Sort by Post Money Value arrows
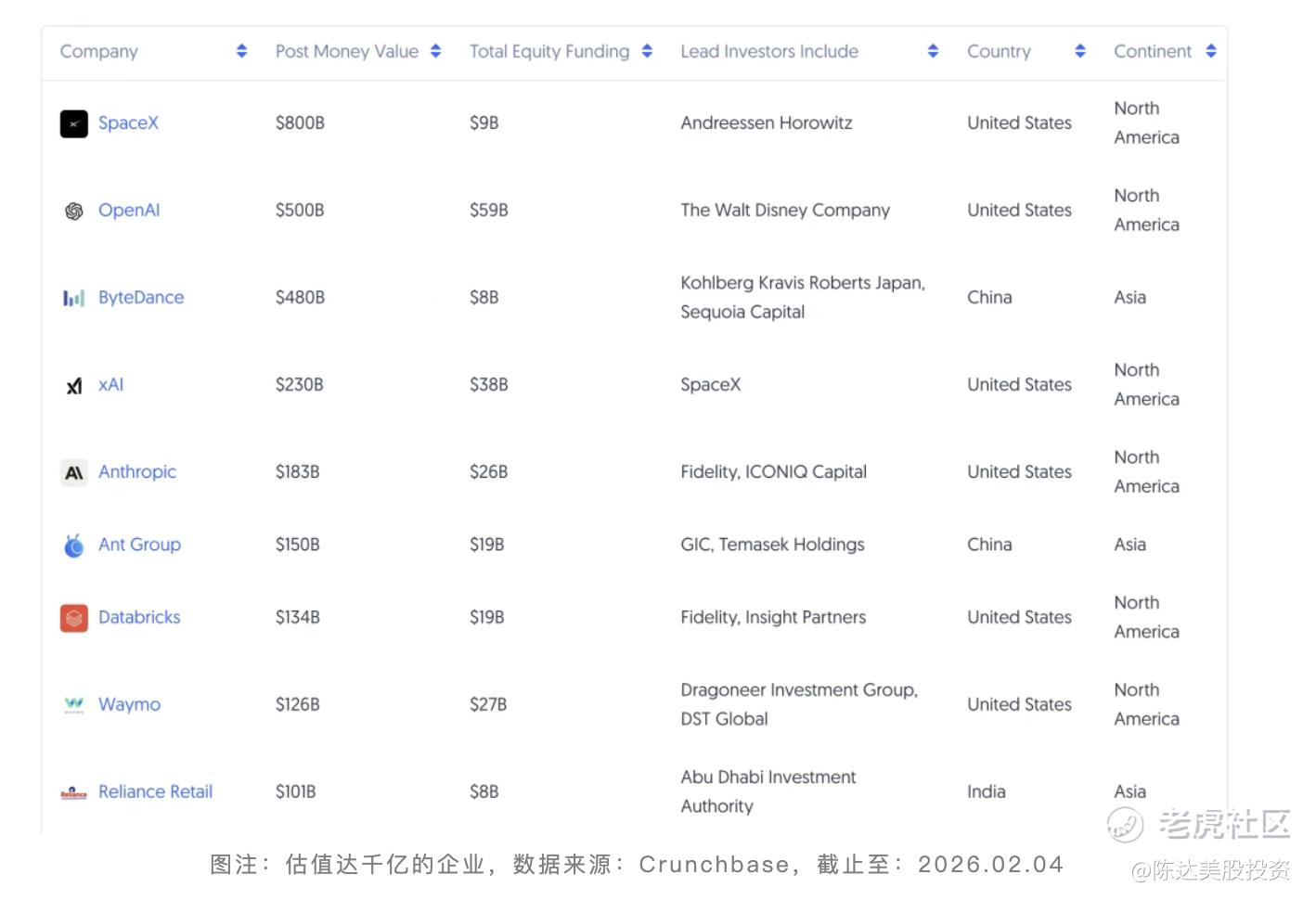The height and width of the screenshot is (900, 1316). tap(435, 51)
